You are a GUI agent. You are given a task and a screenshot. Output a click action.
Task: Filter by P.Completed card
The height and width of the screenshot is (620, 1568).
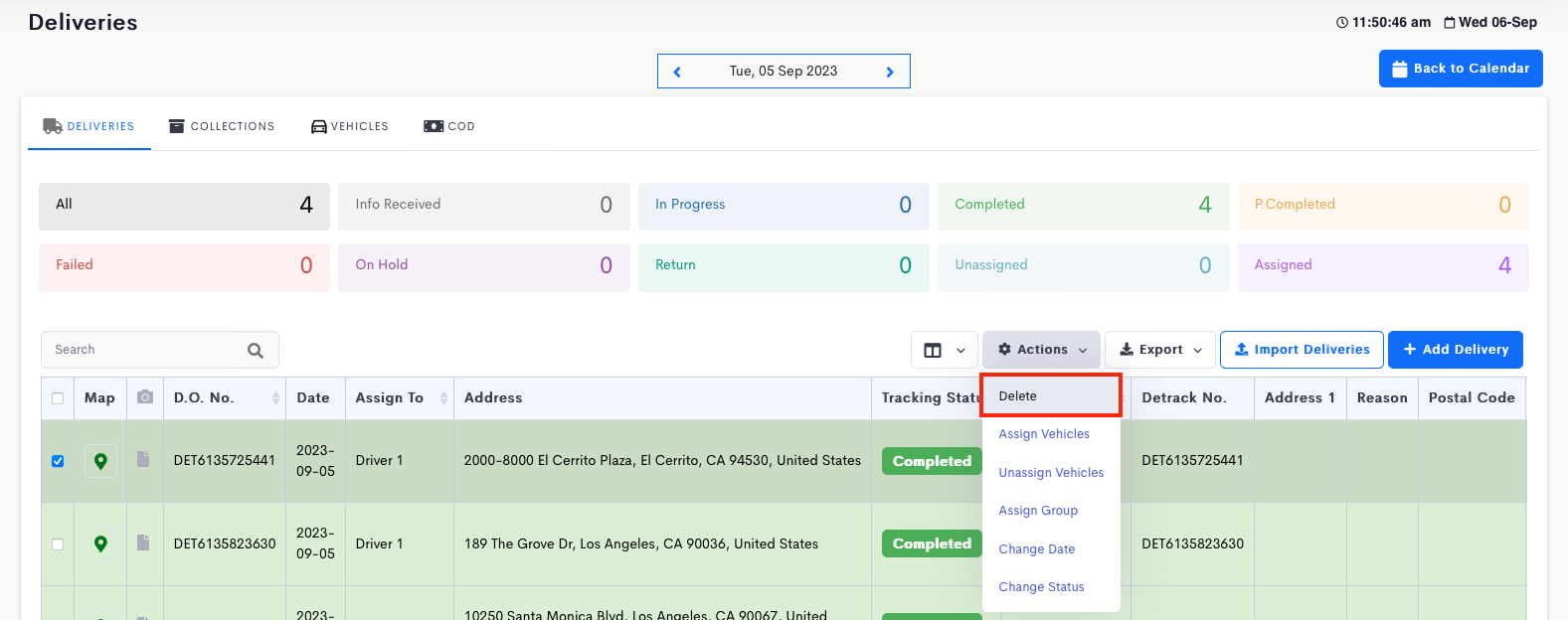1383,207
